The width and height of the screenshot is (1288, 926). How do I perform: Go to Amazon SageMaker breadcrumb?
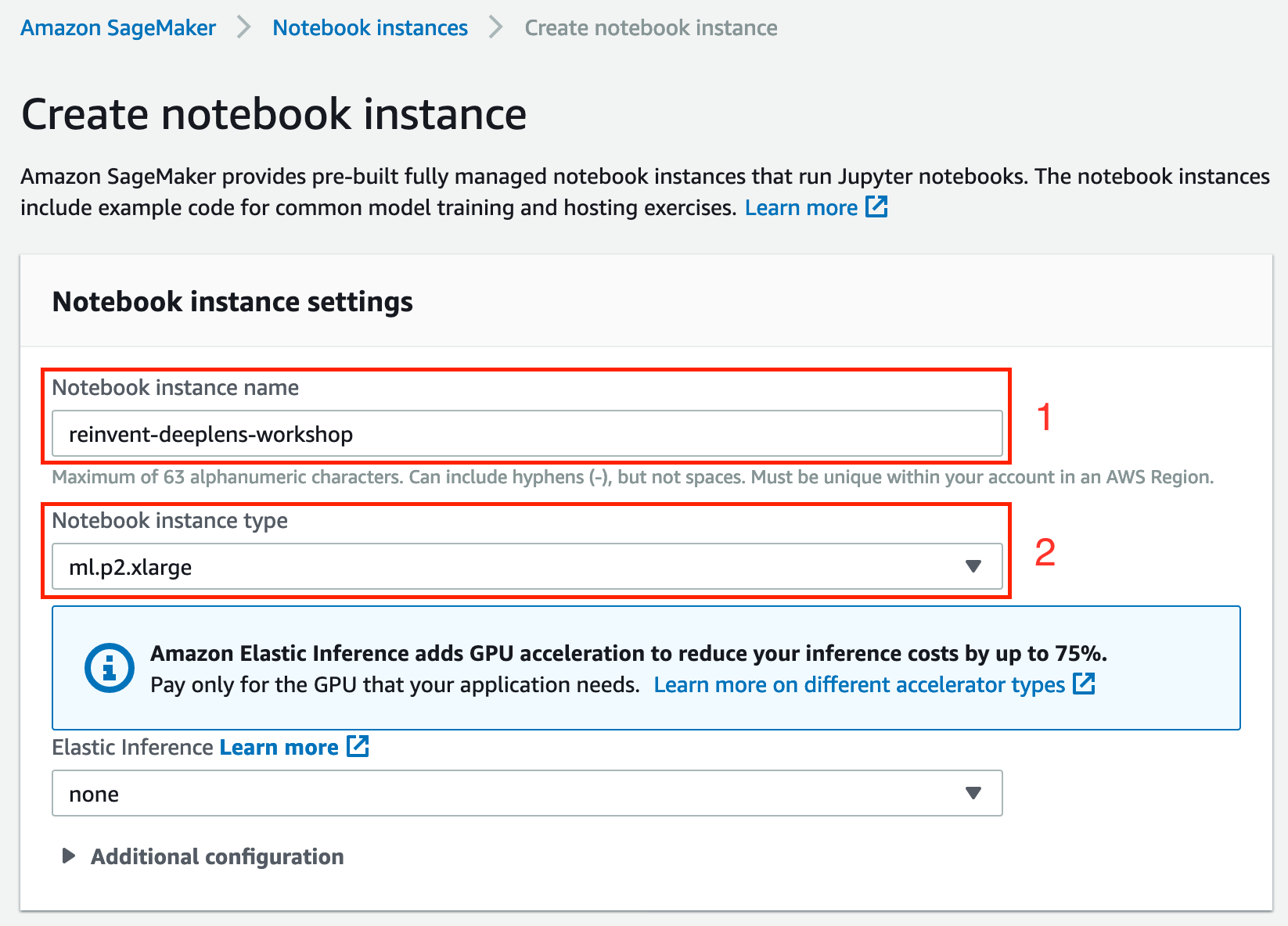pos(118,27)
